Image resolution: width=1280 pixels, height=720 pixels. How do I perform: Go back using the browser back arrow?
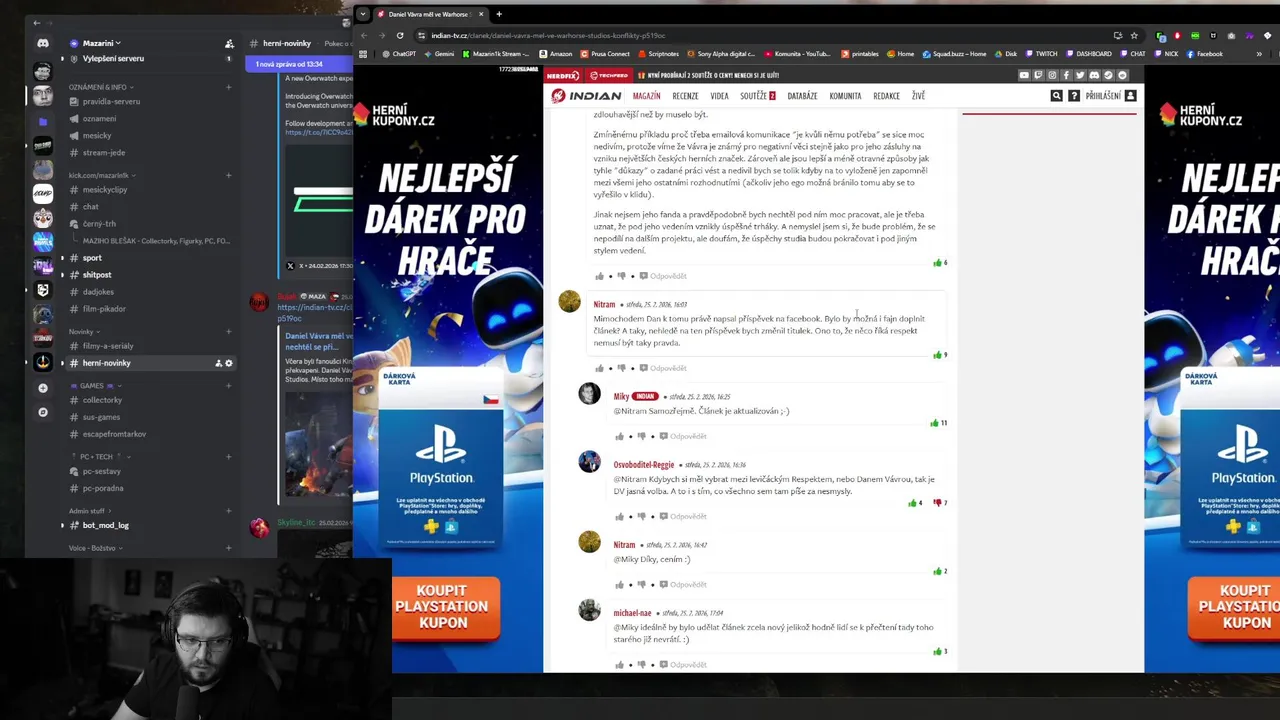[364, 35]
